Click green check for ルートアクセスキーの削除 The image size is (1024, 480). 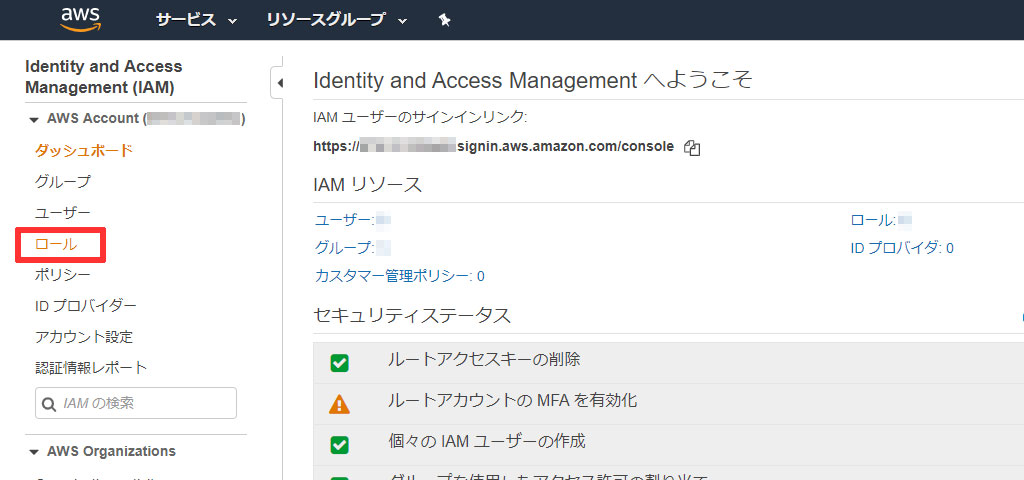(339, 363)
